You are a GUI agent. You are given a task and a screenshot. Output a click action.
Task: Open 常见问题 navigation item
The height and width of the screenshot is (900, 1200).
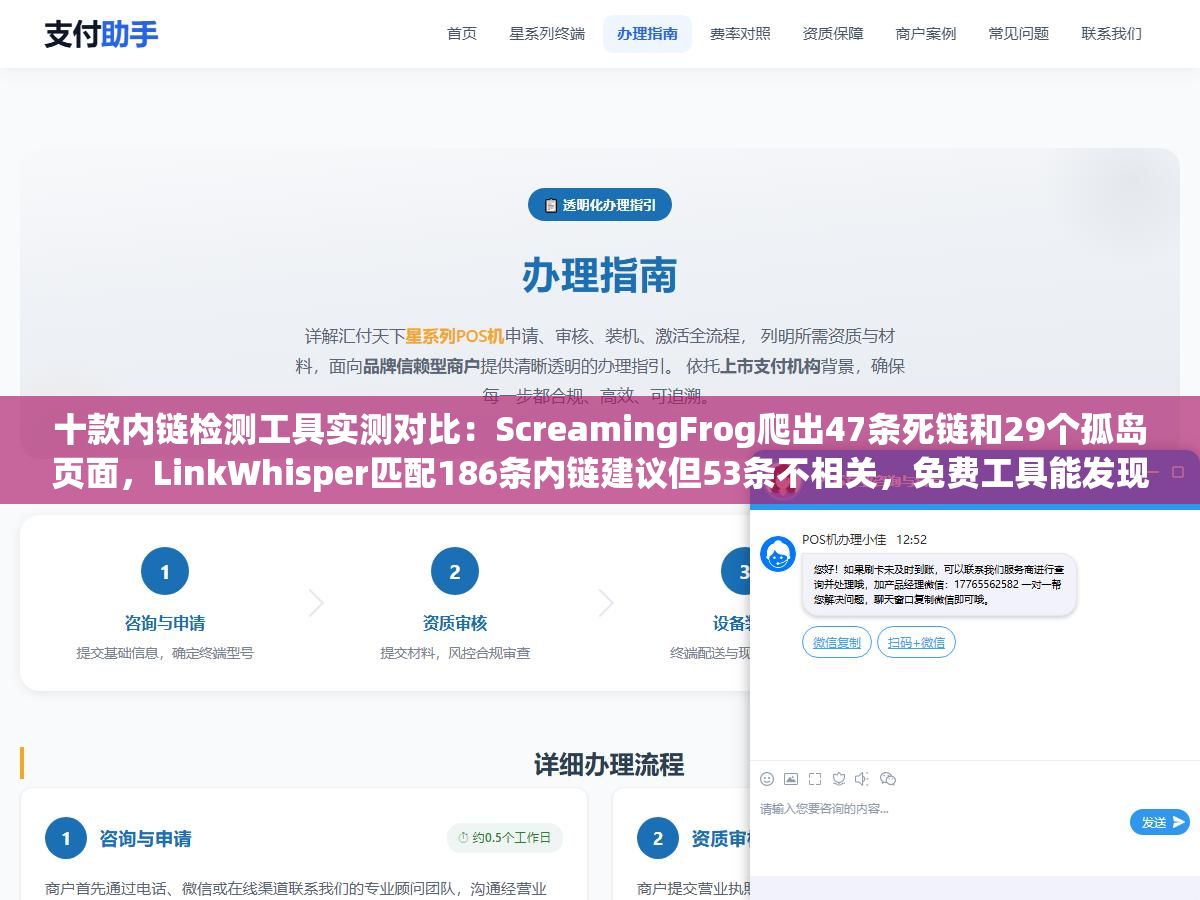tap(1019, 33)
